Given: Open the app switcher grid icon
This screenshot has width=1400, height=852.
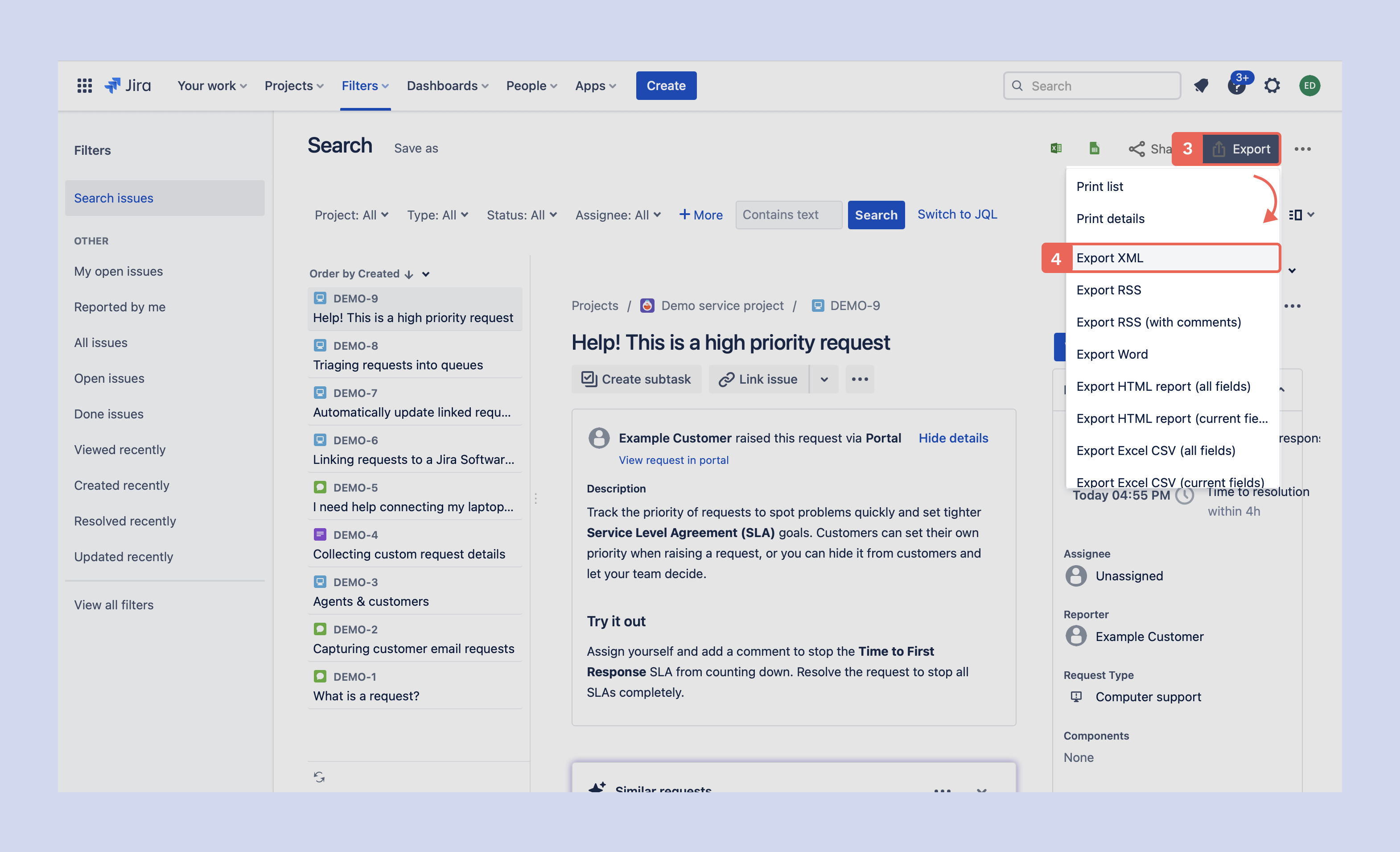Looking at the screenshot, I should pyautogui.click(x=84, y=86).
